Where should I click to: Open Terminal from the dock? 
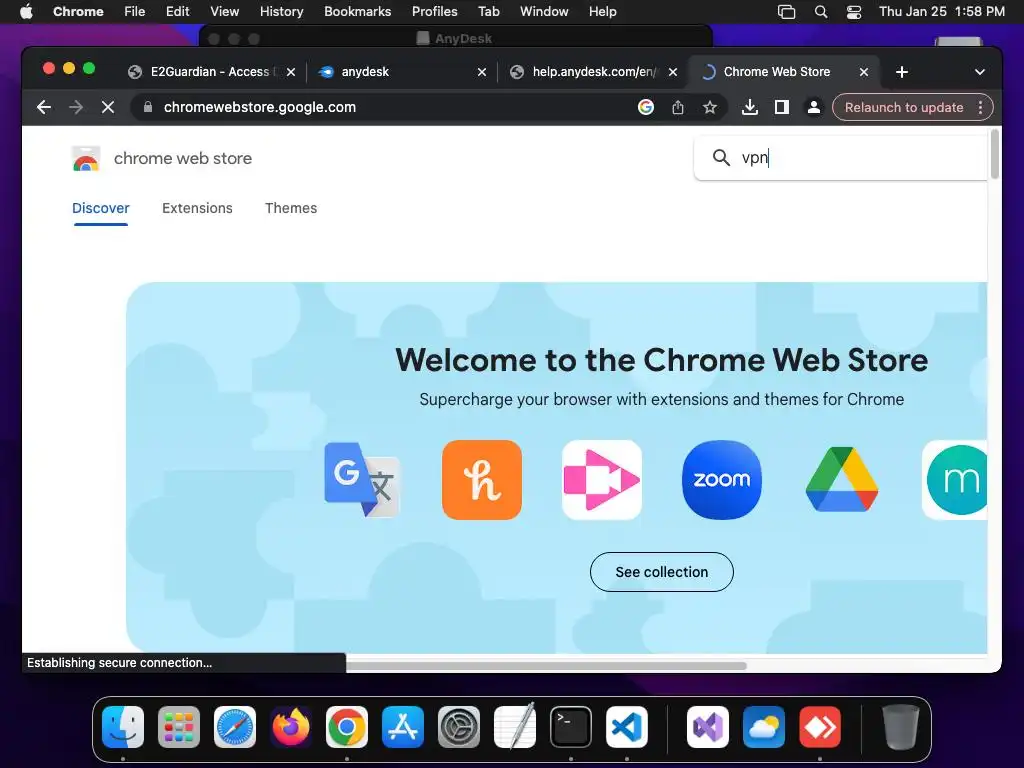[571, 727]
